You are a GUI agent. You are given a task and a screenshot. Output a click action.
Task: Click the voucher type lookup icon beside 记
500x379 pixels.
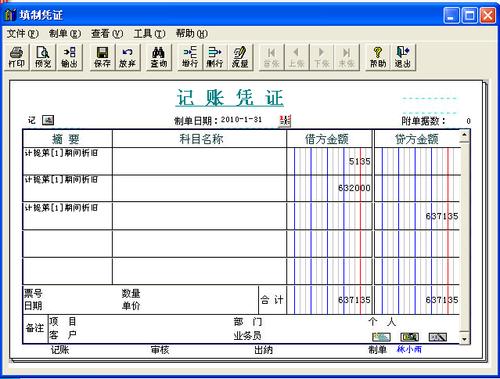click(48, 120)
